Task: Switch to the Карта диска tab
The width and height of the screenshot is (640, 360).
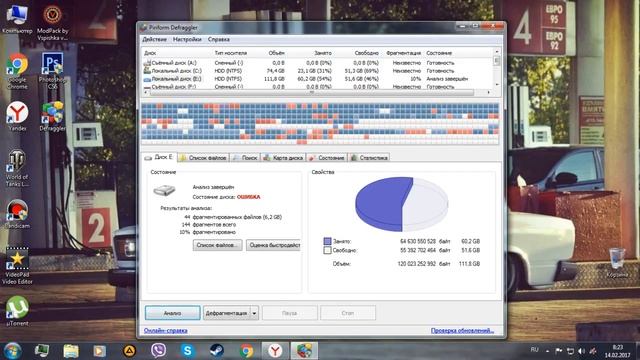Action: 283,158
